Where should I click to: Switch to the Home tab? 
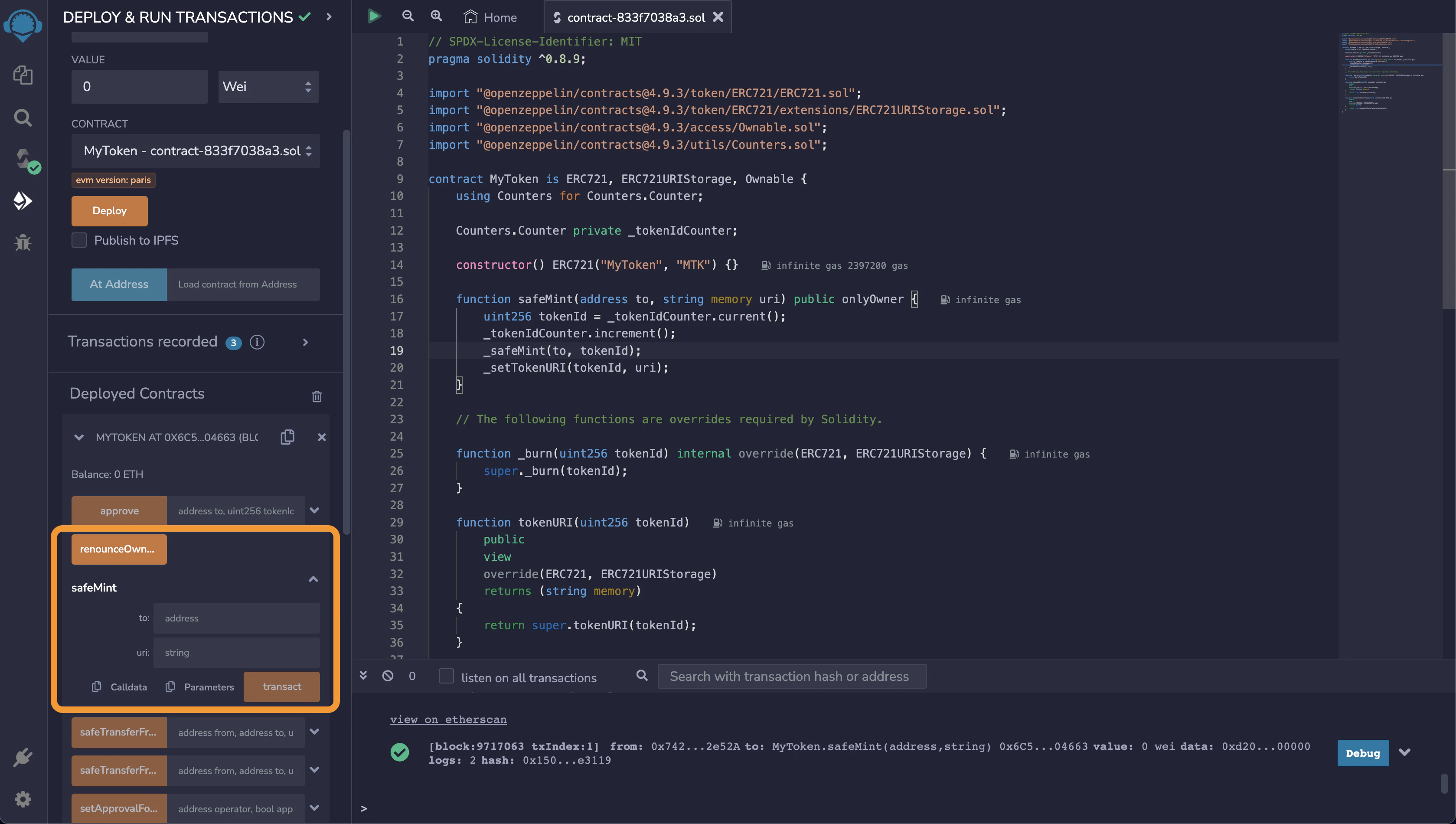coord(490,16)
